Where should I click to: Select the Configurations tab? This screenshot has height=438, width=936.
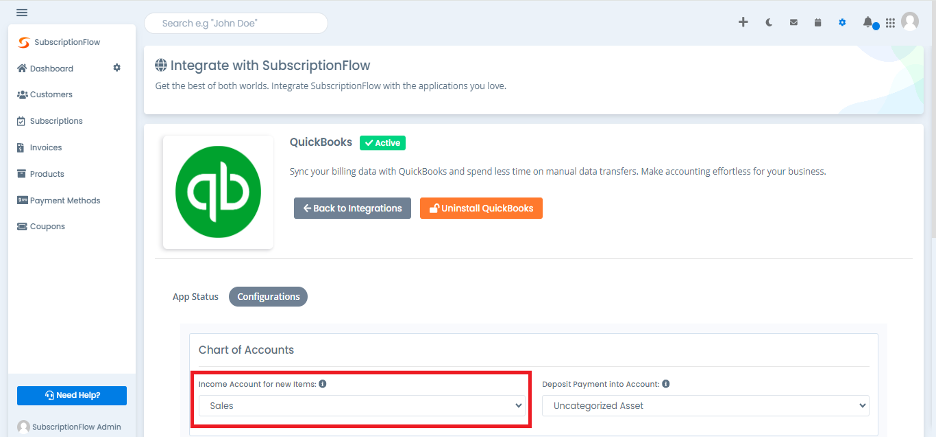pos(269,297)
